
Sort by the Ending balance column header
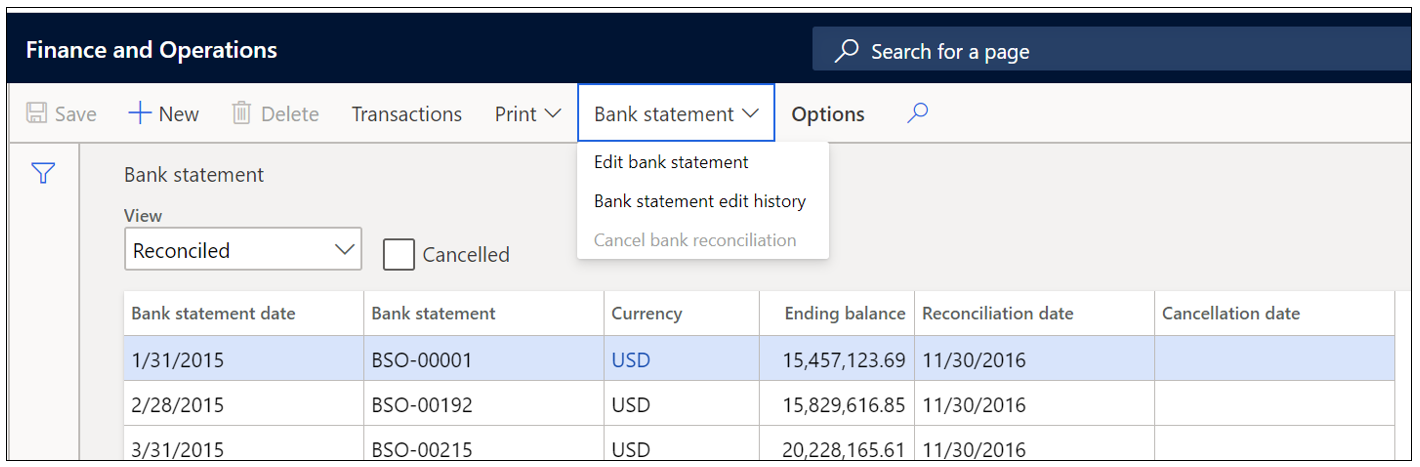837,313
